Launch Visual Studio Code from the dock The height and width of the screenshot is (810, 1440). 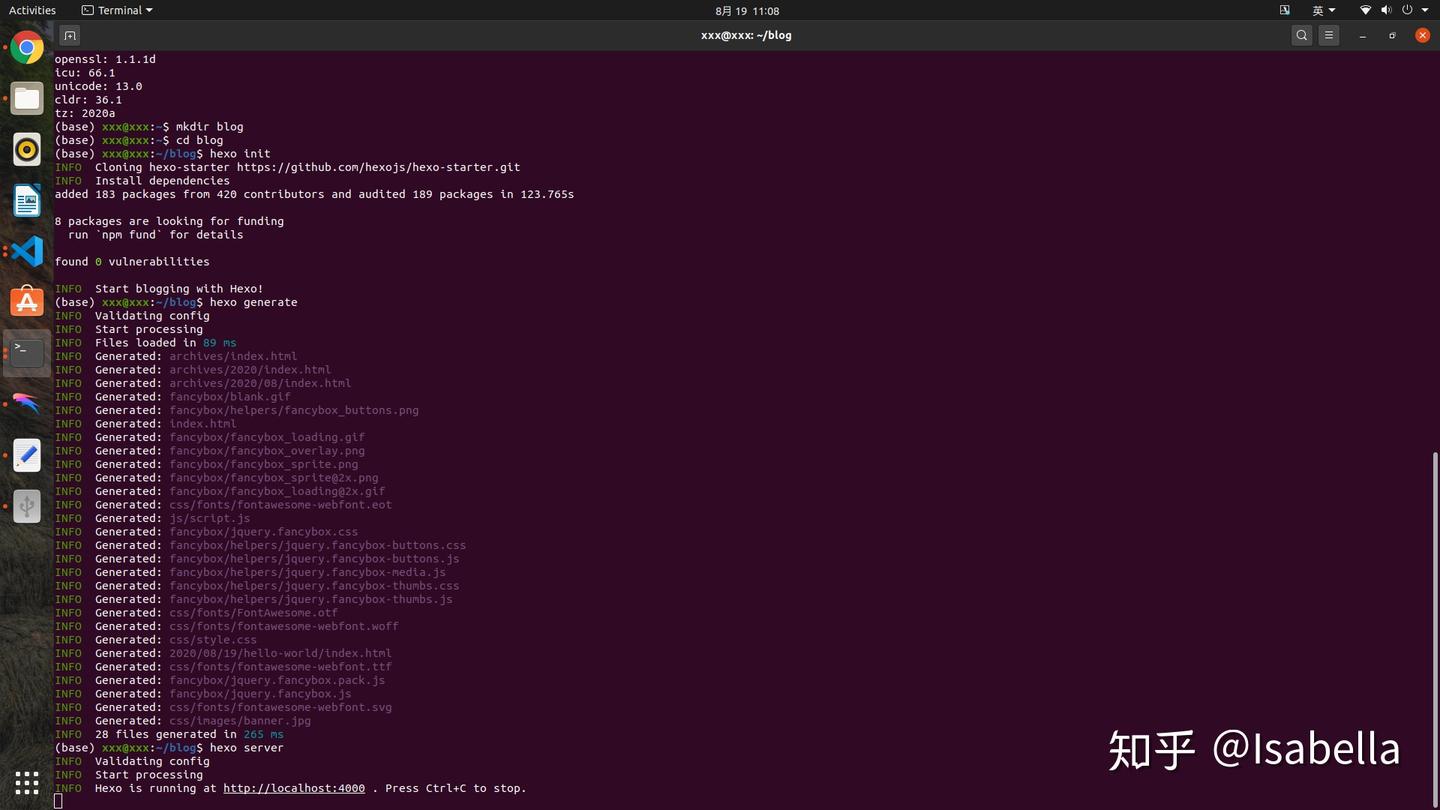[27, 251]
